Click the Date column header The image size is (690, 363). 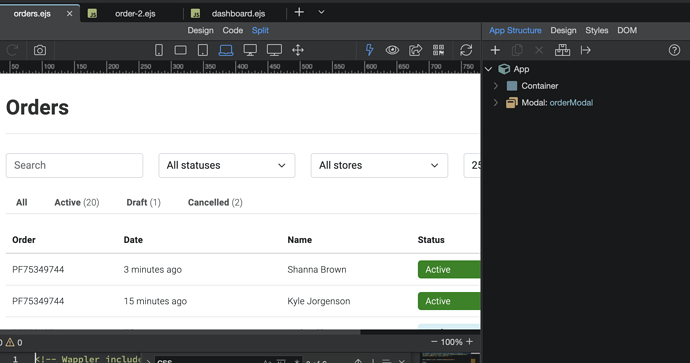tap(133, 240)
